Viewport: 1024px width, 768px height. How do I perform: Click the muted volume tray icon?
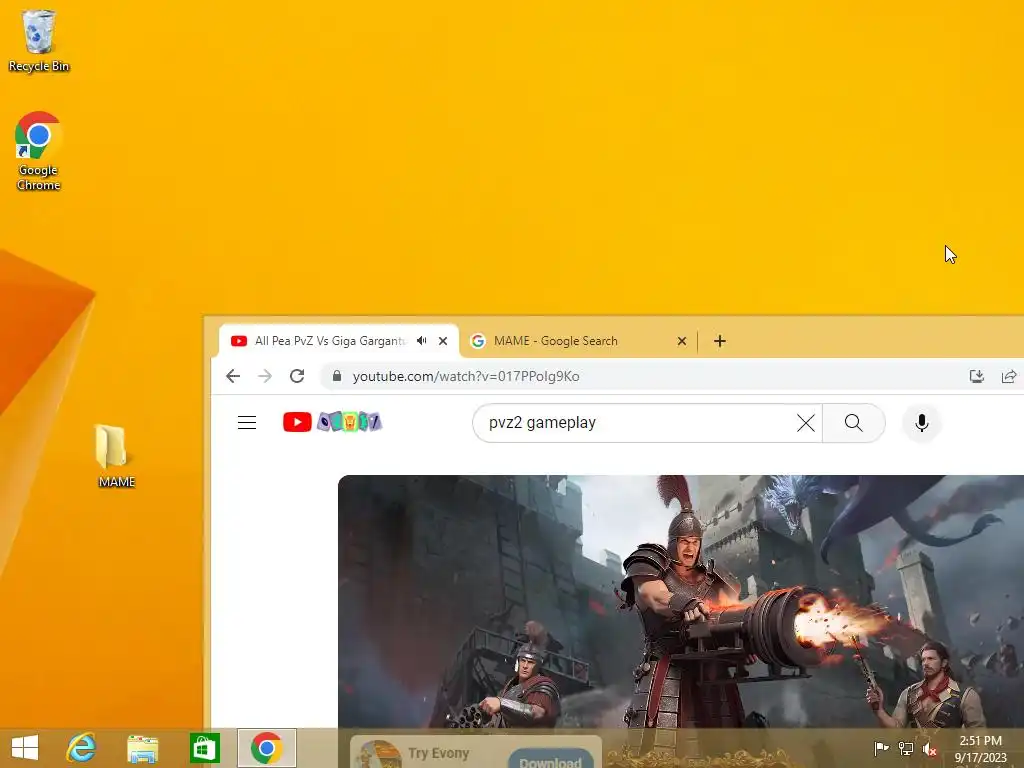[930, 748]
